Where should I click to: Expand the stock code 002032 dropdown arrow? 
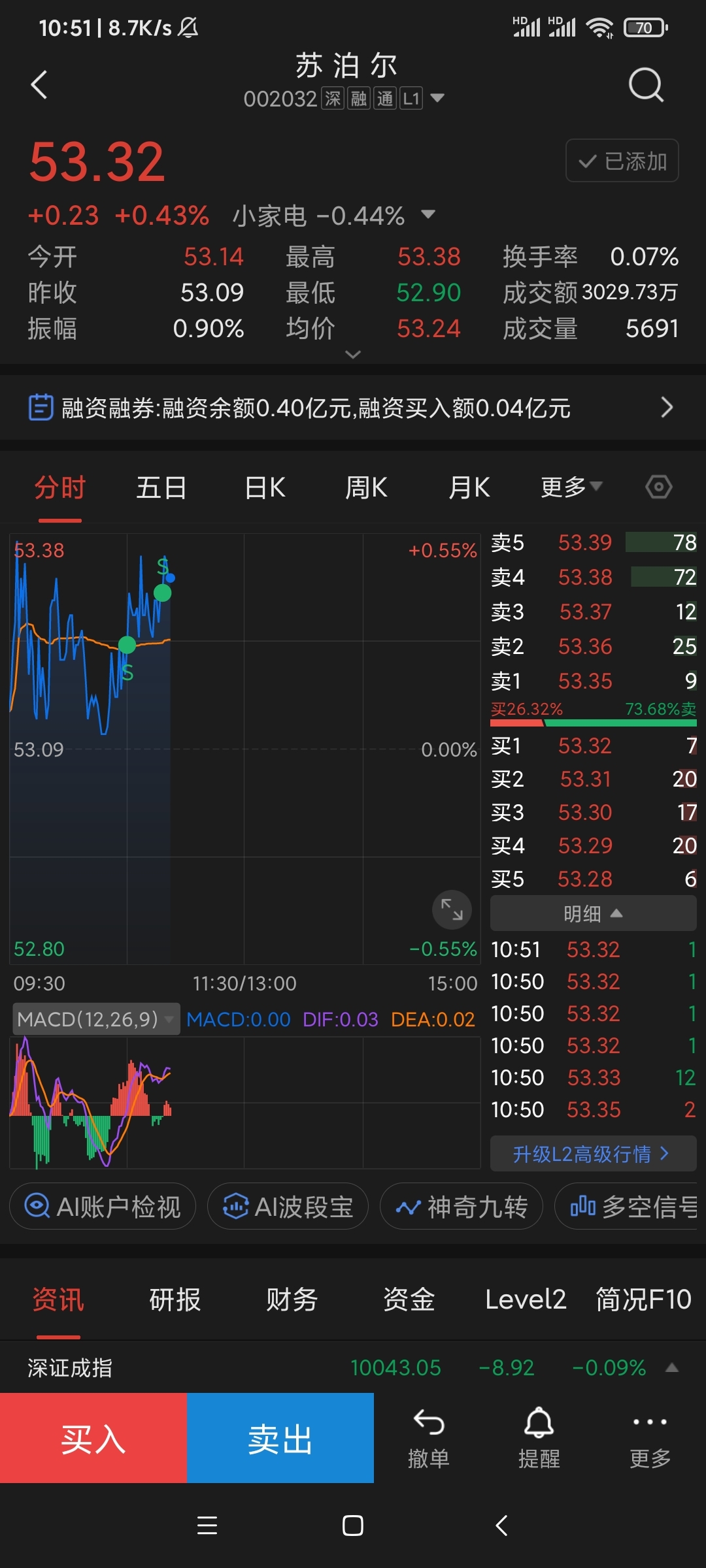pyautogui.click(x=437, y=98)
